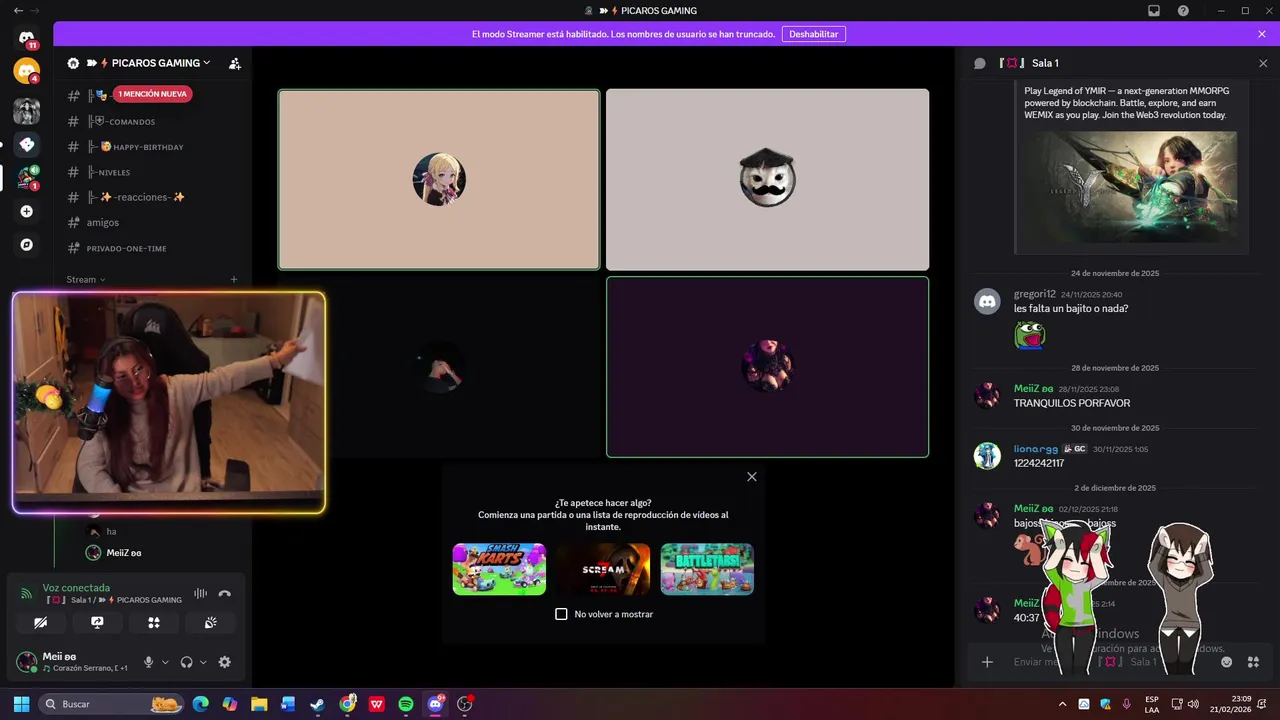Open Discover servers compass icon

pos(26,244)
